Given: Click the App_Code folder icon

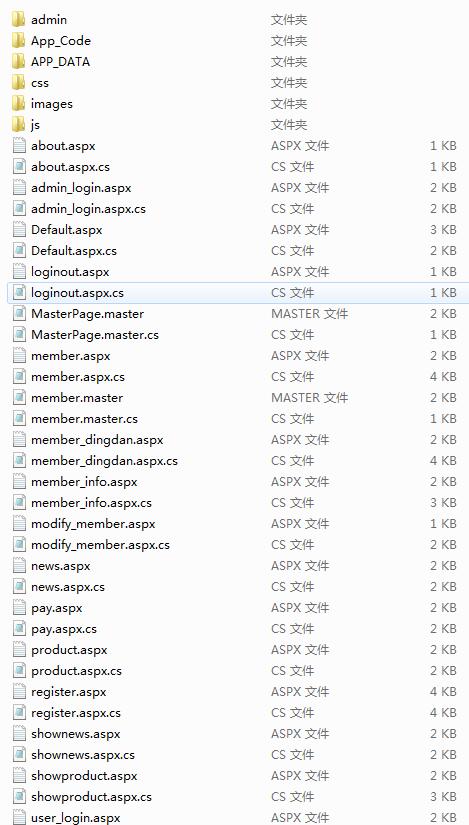Looking at the screenshot, I should point(18,41).
